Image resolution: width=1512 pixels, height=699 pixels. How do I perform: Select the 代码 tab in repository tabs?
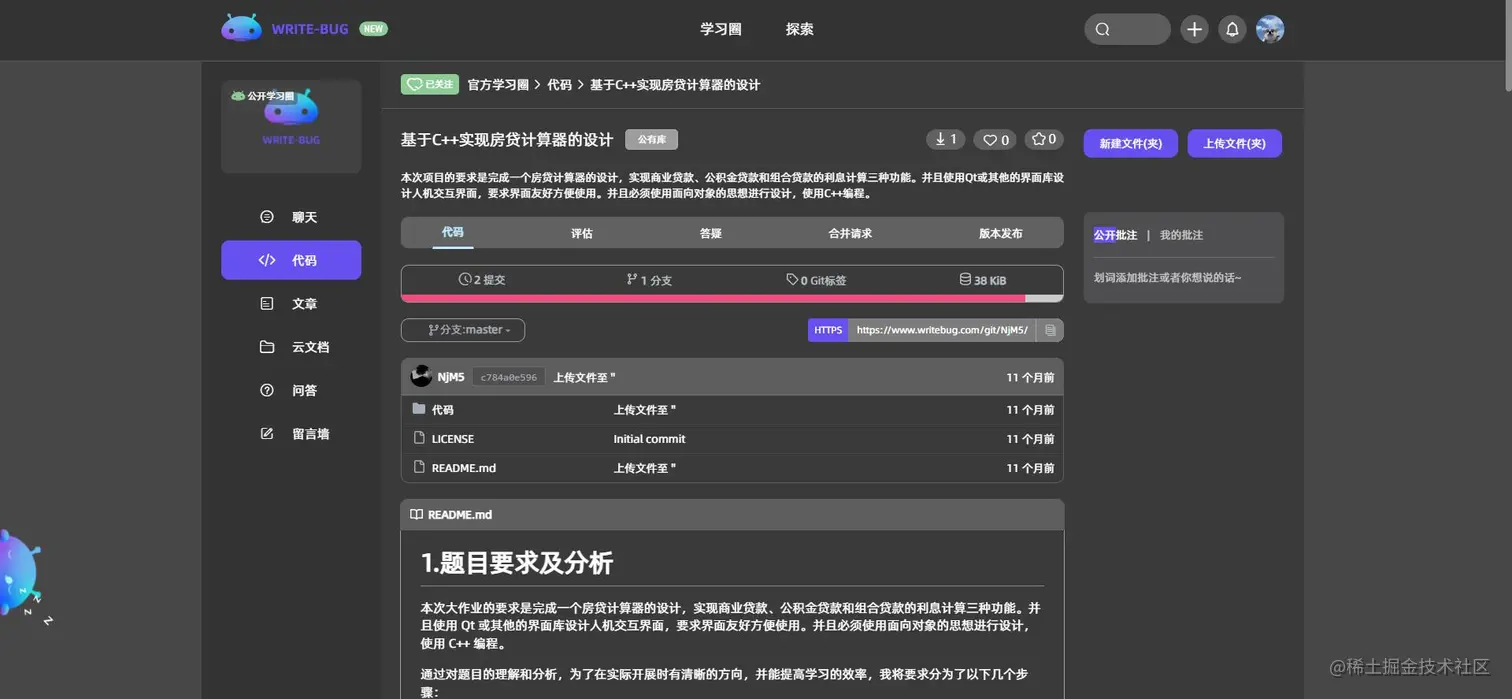coord(453,232)
